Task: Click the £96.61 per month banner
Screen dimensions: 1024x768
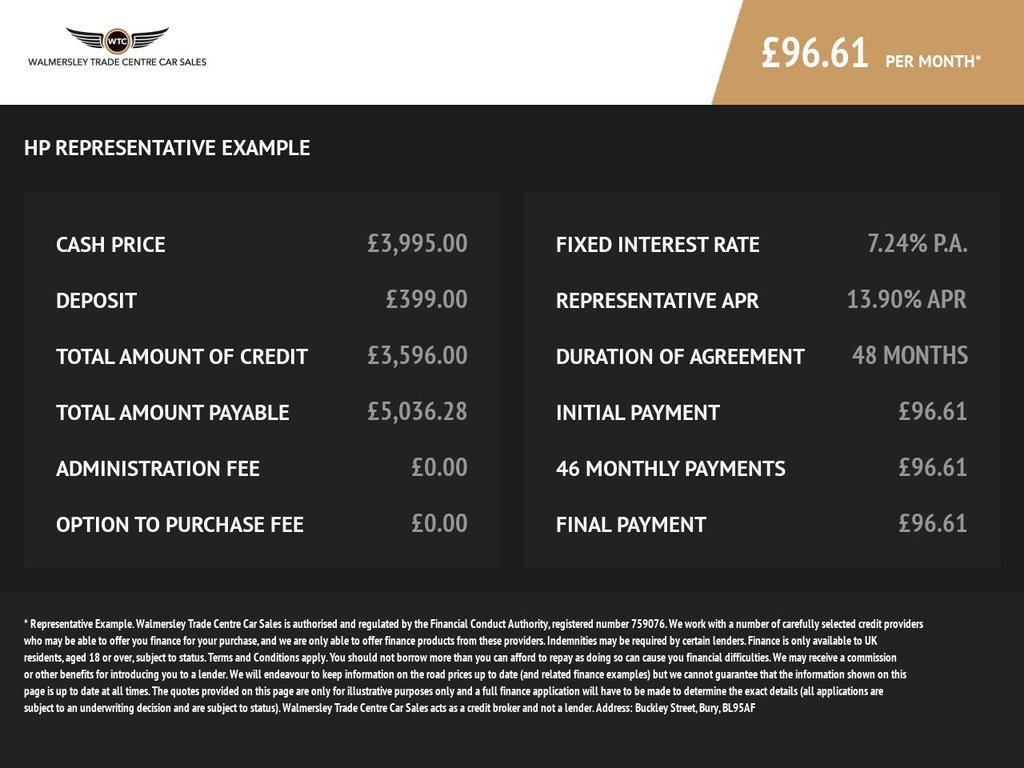Action: [x=870, y=53]
